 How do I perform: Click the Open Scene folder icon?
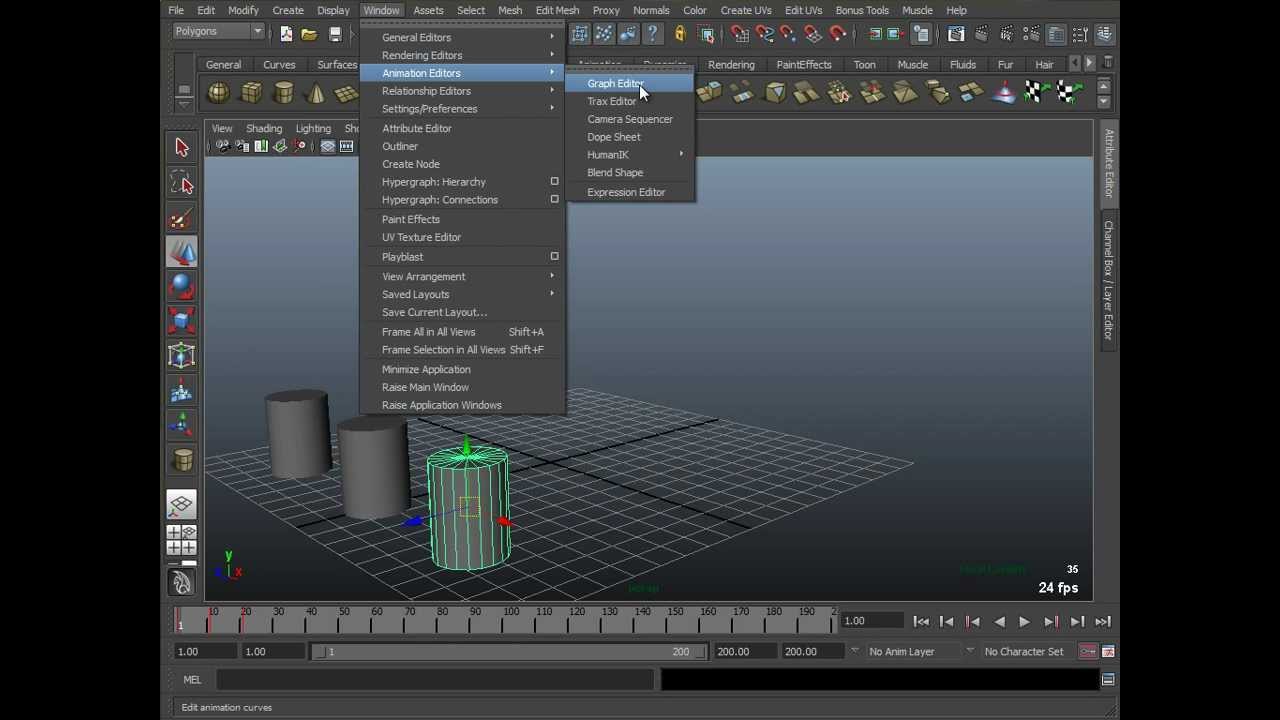point(309,34)
